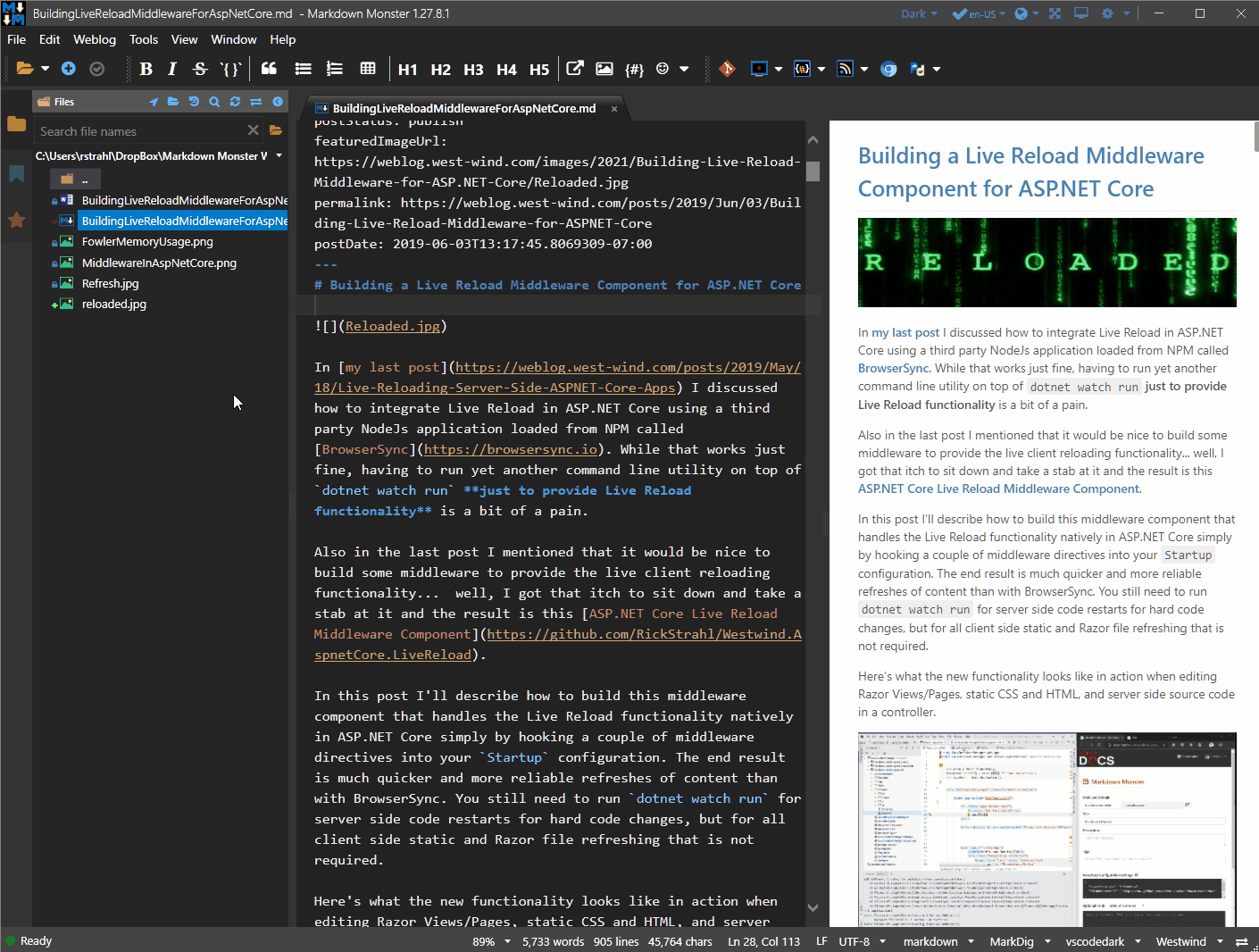Close the BuildingLiveReloadMiddlewareForAspNetCore.md tab
This screenshot has height=952, width=1259.
coord(614,109)
